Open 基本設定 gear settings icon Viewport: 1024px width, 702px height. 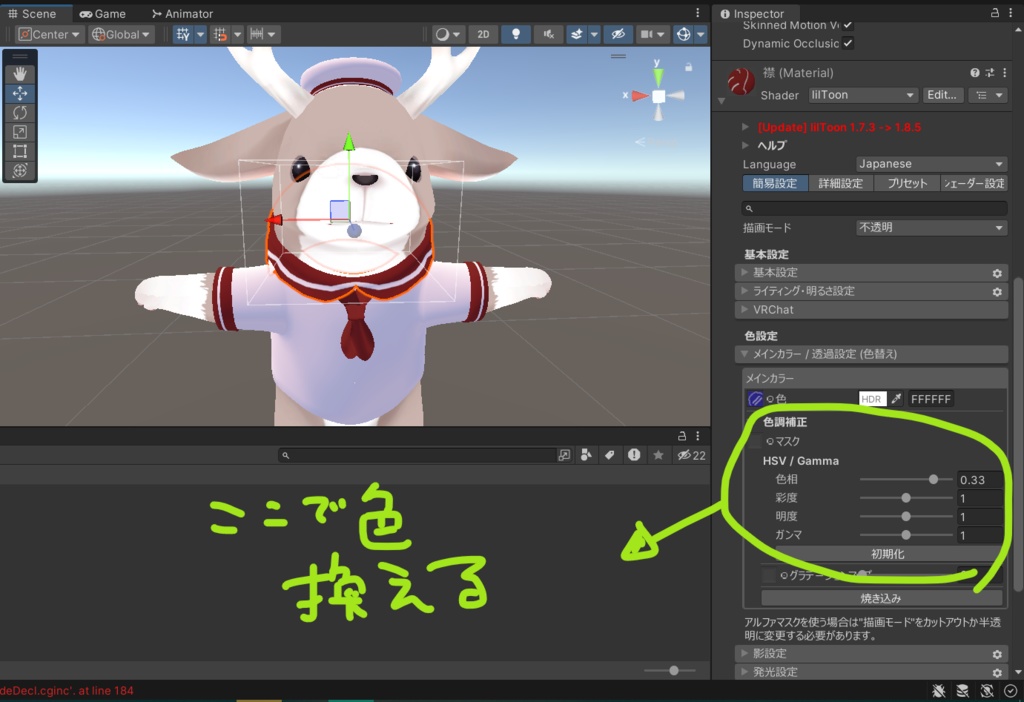pyautogui.click(x=997, y=273)
